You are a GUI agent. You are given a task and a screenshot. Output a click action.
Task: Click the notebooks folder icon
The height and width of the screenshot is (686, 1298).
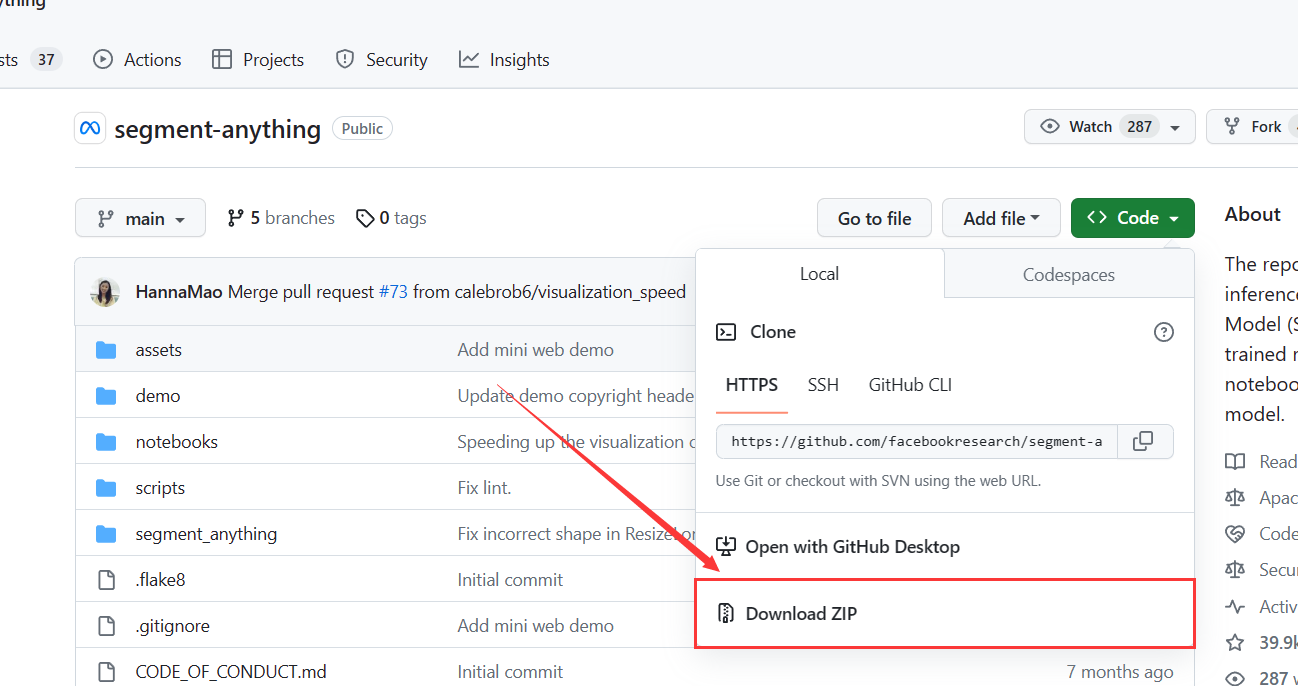tap(106, 442)
